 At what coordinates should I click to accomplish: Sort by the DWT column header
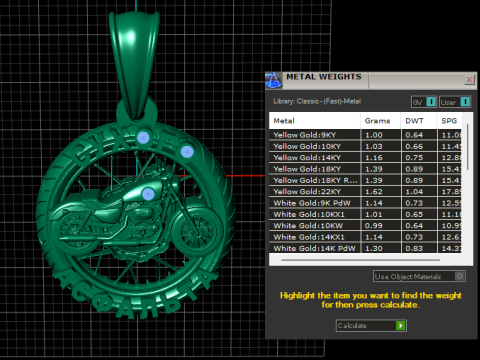click(419, 121)
